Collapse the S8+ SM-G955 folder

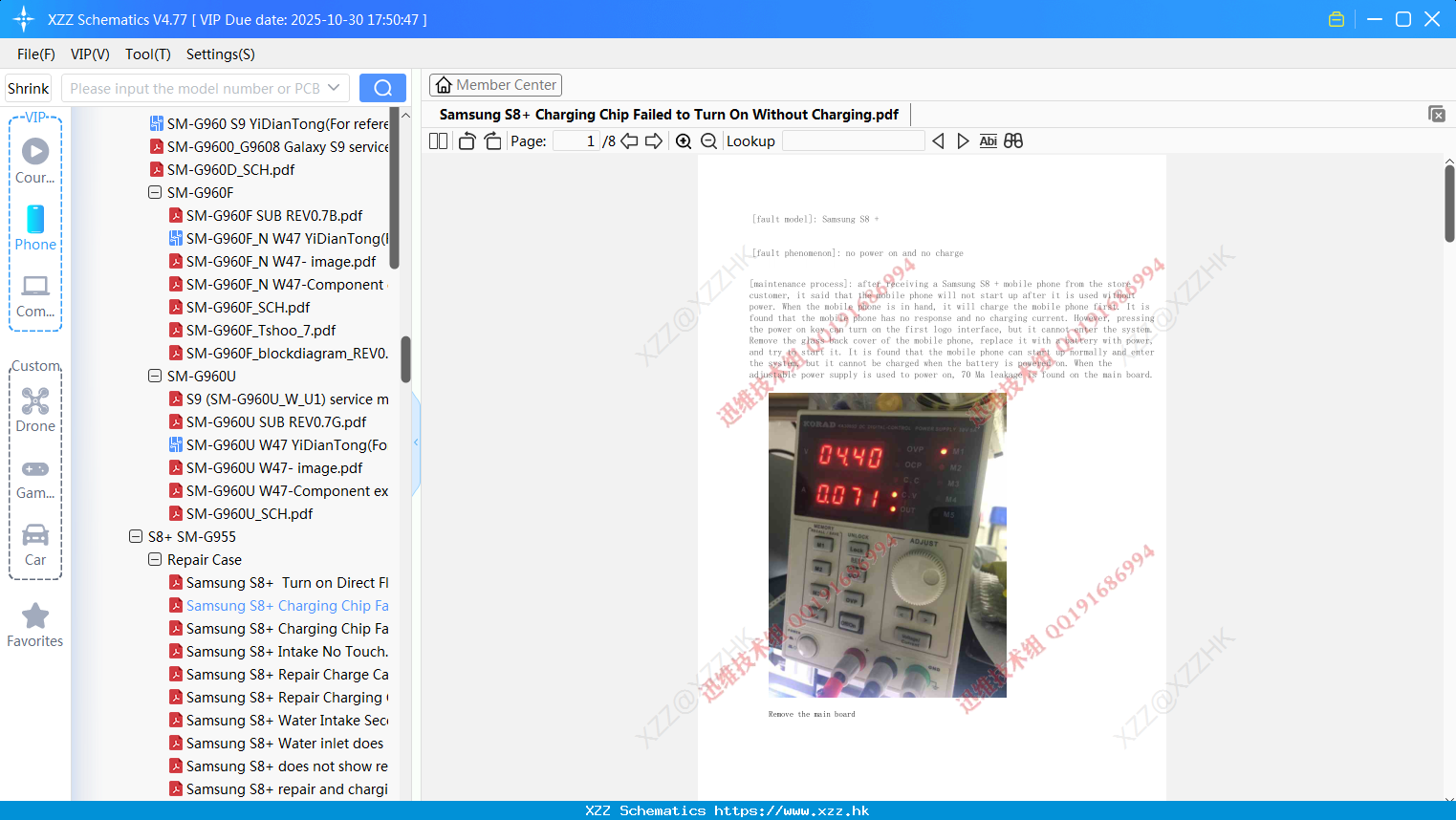click(x=136, y=536)
